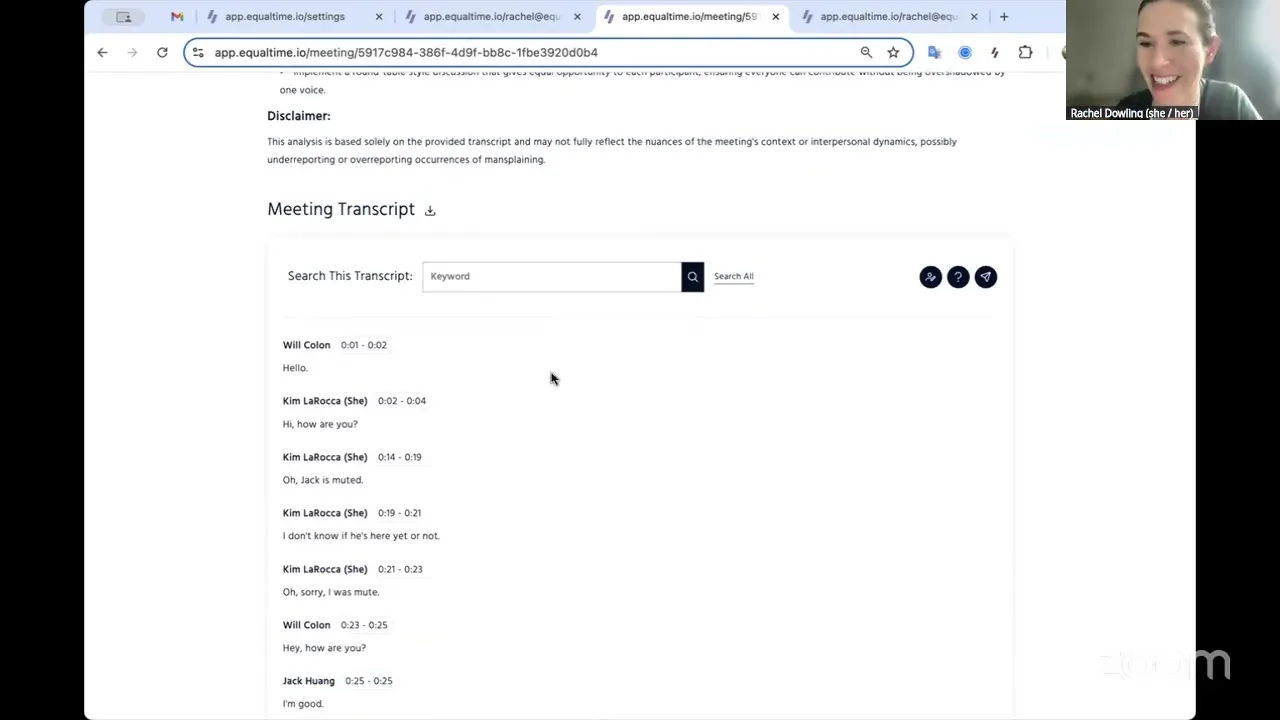Click the browser address bar URL
1280x720 pixels.
click(x=406, y=52)
